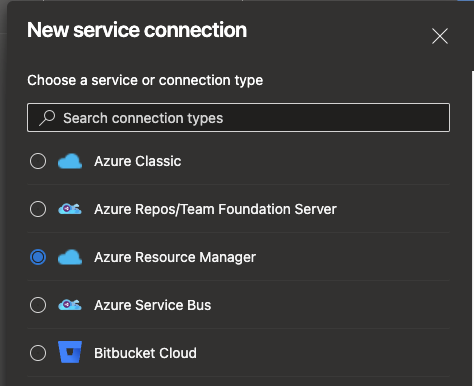Click the Azure Classic label text
Screen dimensions: 474x386
tap(138, 161)
